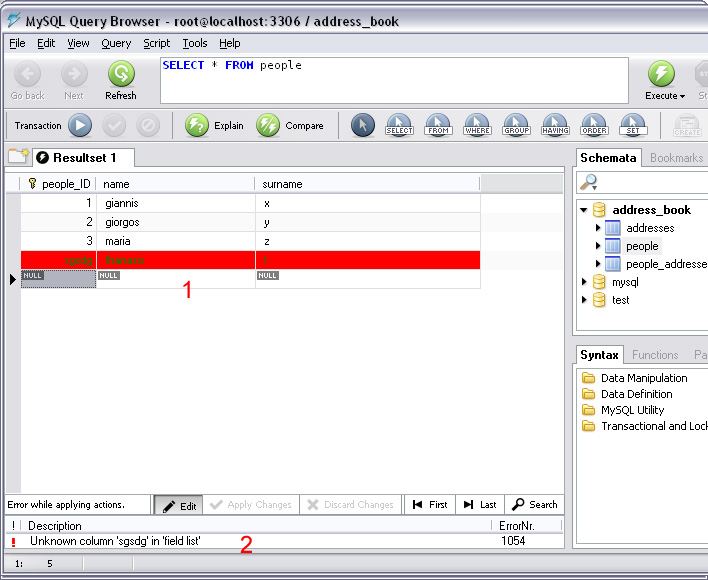Jump to First row button
The image size is (708, 580).
coord(430,505)
